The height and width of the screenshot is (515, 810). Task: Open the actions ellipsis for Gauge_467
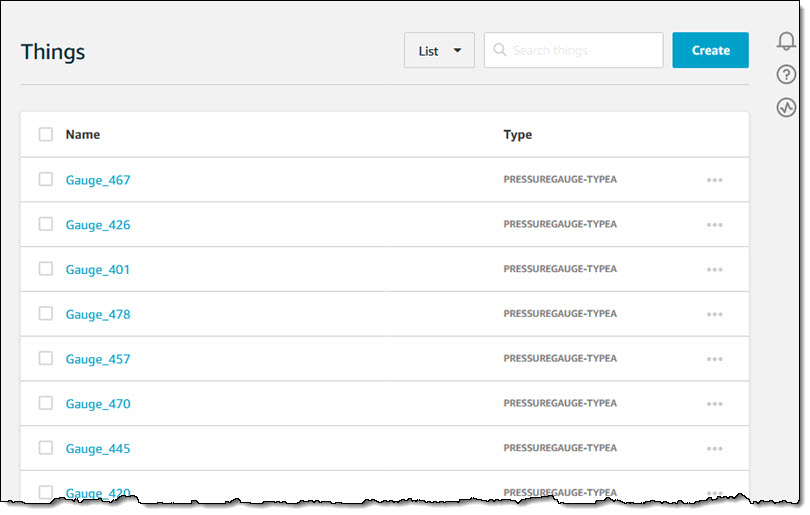pyautogui.click(x=714, y=181)
